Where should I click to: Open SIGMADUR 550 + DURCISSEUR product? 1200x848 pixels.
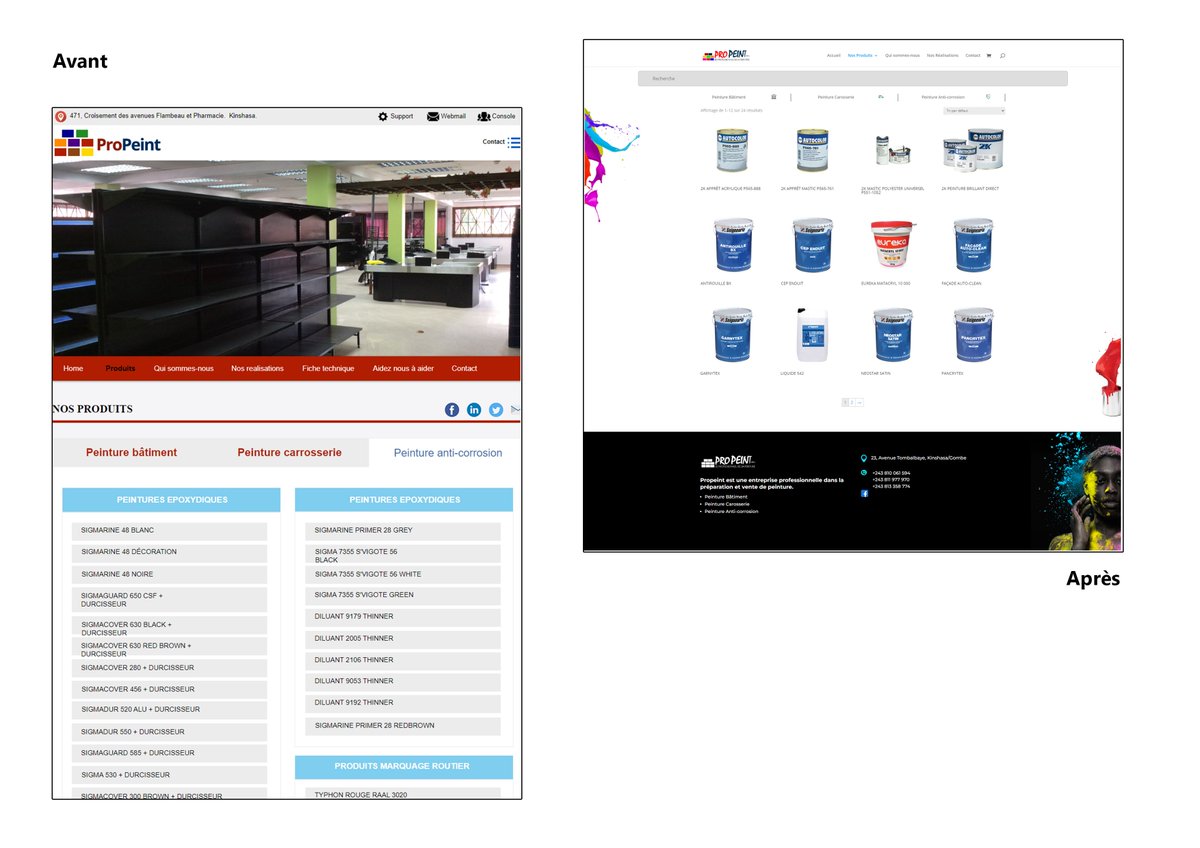pos(169,732)
